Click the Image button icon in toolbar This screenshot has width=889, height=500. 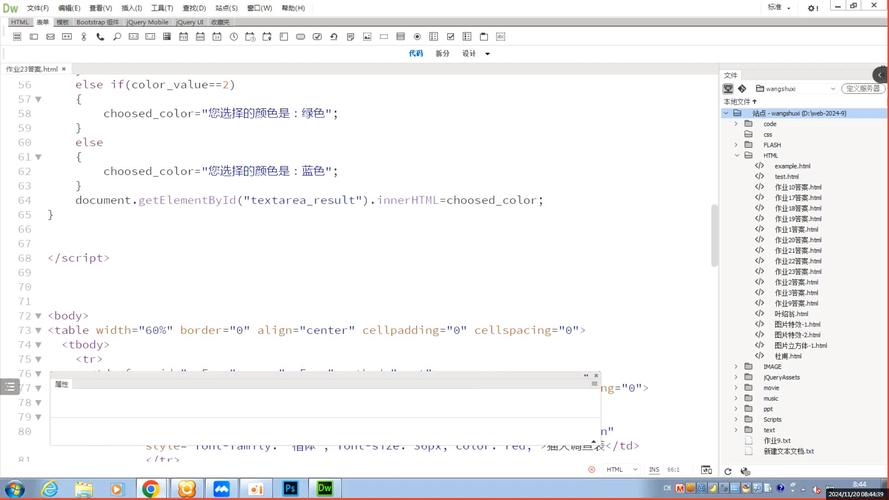click(367, 36)
